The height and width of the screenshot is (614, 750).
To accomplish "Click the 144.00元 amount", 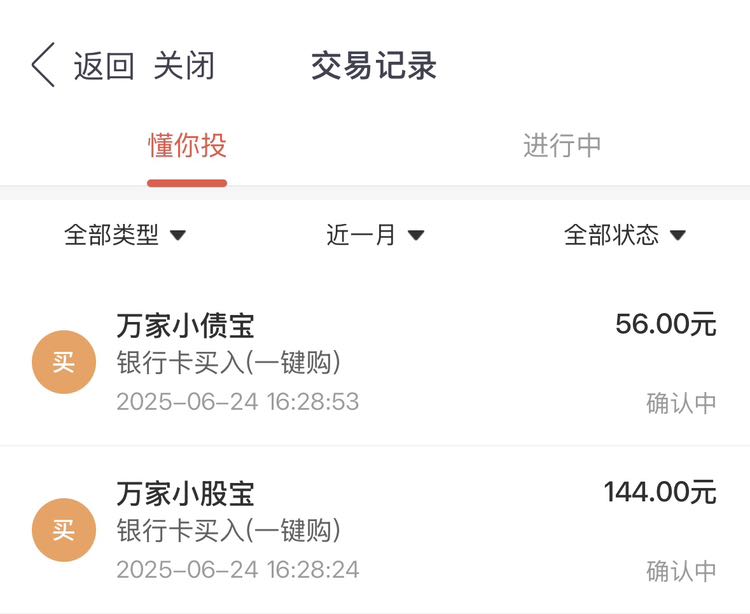I will 660,492.
